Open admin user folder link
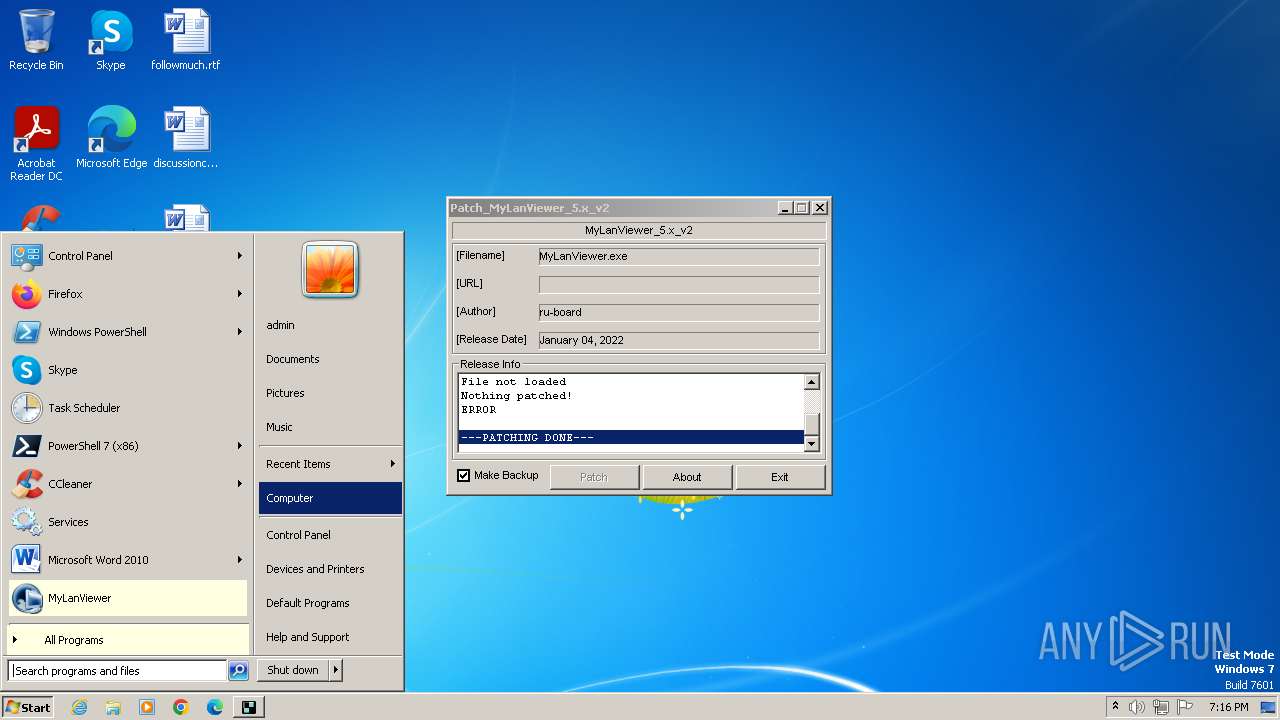 (330, 325)
